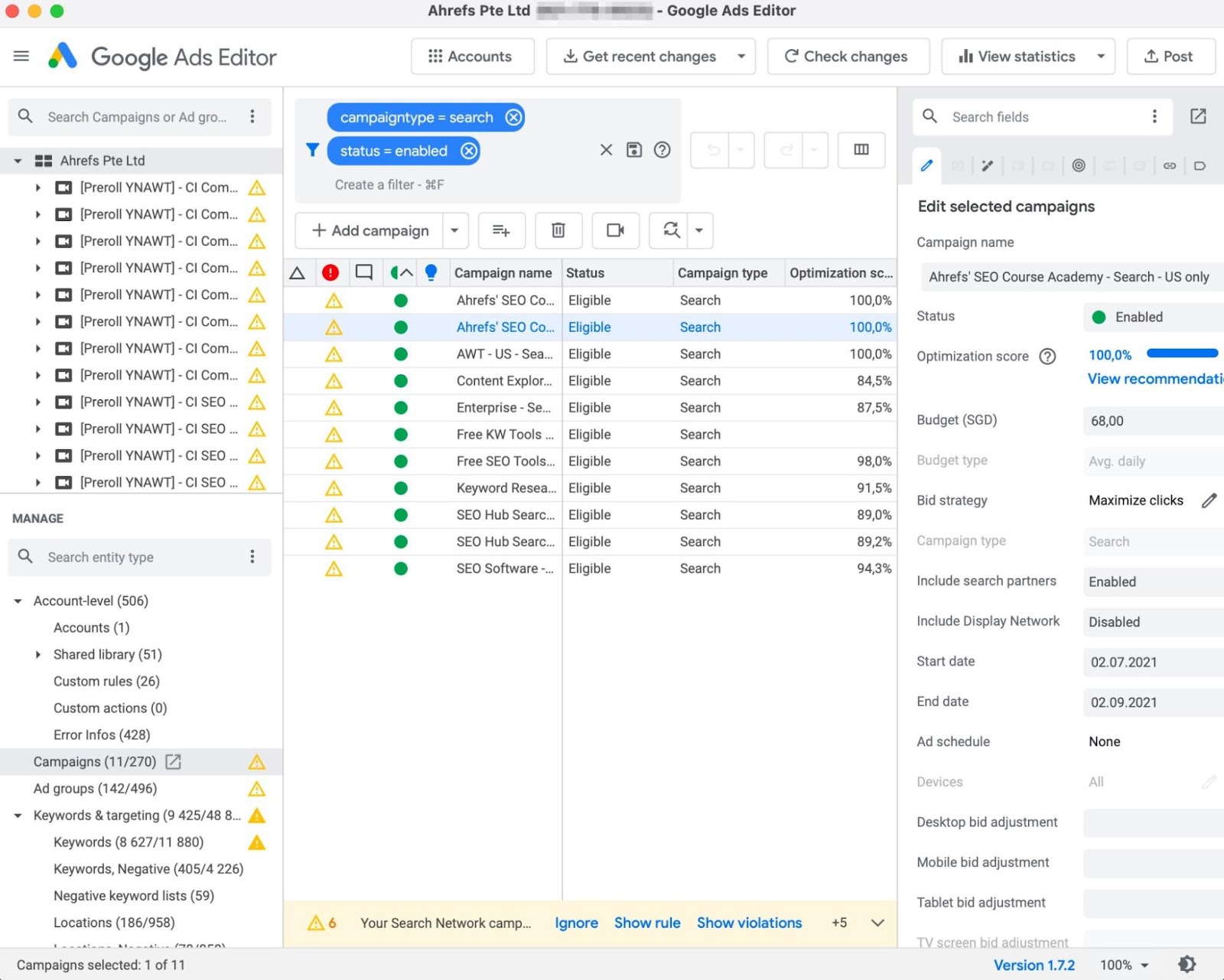The width and height of the screenshot is (1224, 980).
Task: Open the Add campaign dropdown arrow
Action: point(454,230)
